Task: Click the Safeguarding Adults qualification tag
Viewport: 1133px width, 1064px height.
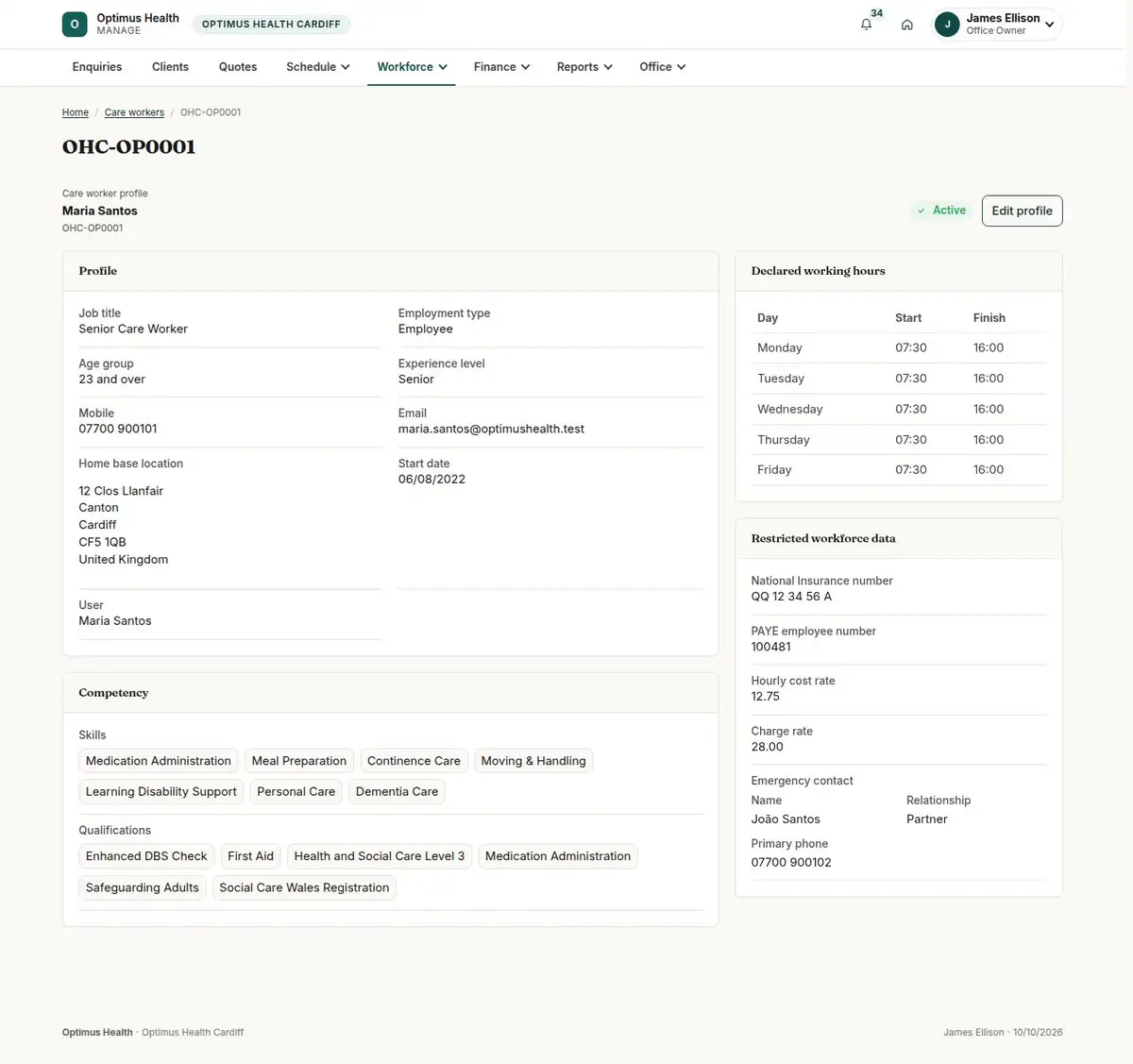Action: pyautogui.click(x=143, y=887)
